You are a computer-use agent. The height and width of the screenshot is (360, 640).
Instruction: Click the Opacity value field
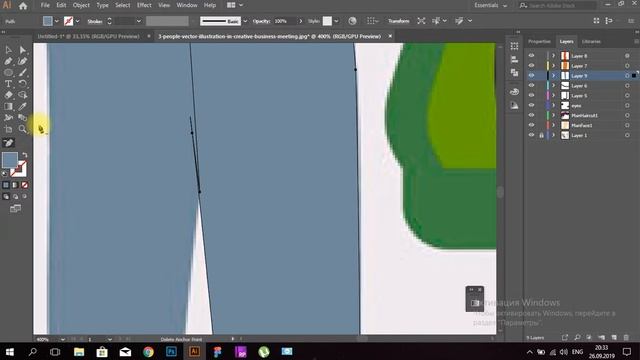click(285, 21)
